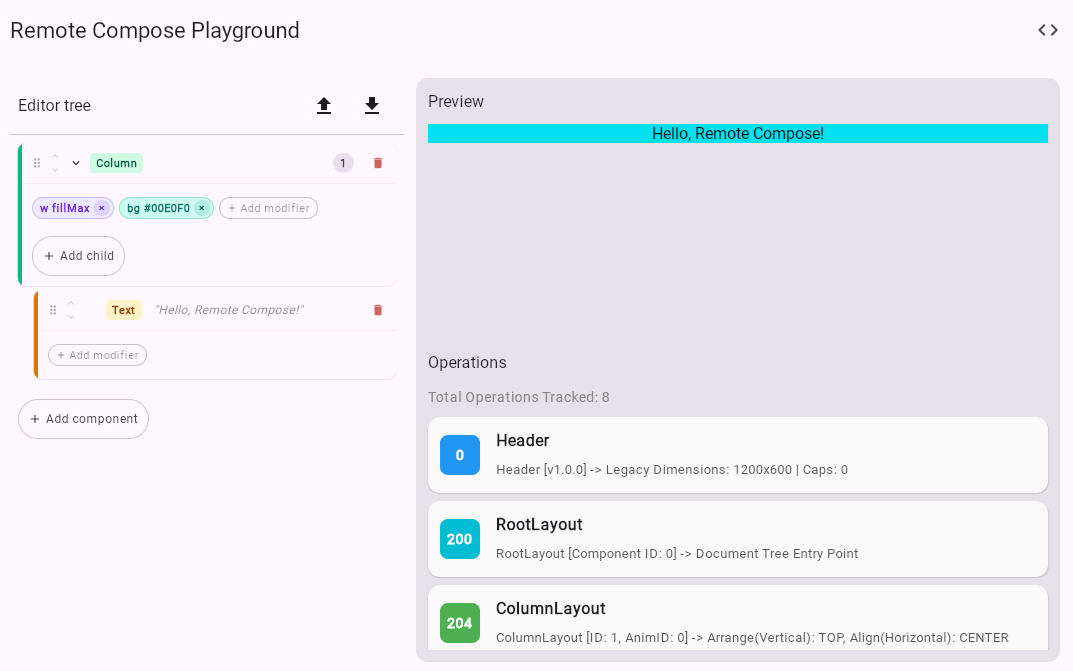Add modifier to the Column
Viewport: 1073px width, 671px height.
tap(268, 208)
